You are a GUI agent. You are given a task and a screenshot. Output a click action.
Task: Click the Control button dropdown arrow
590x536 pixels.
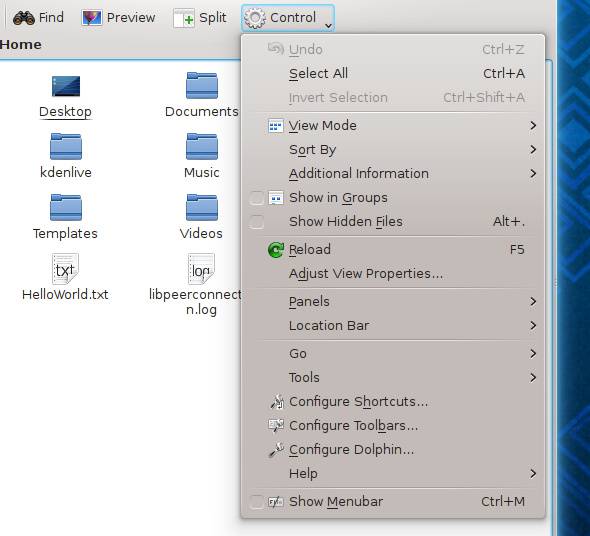(328, 26)
